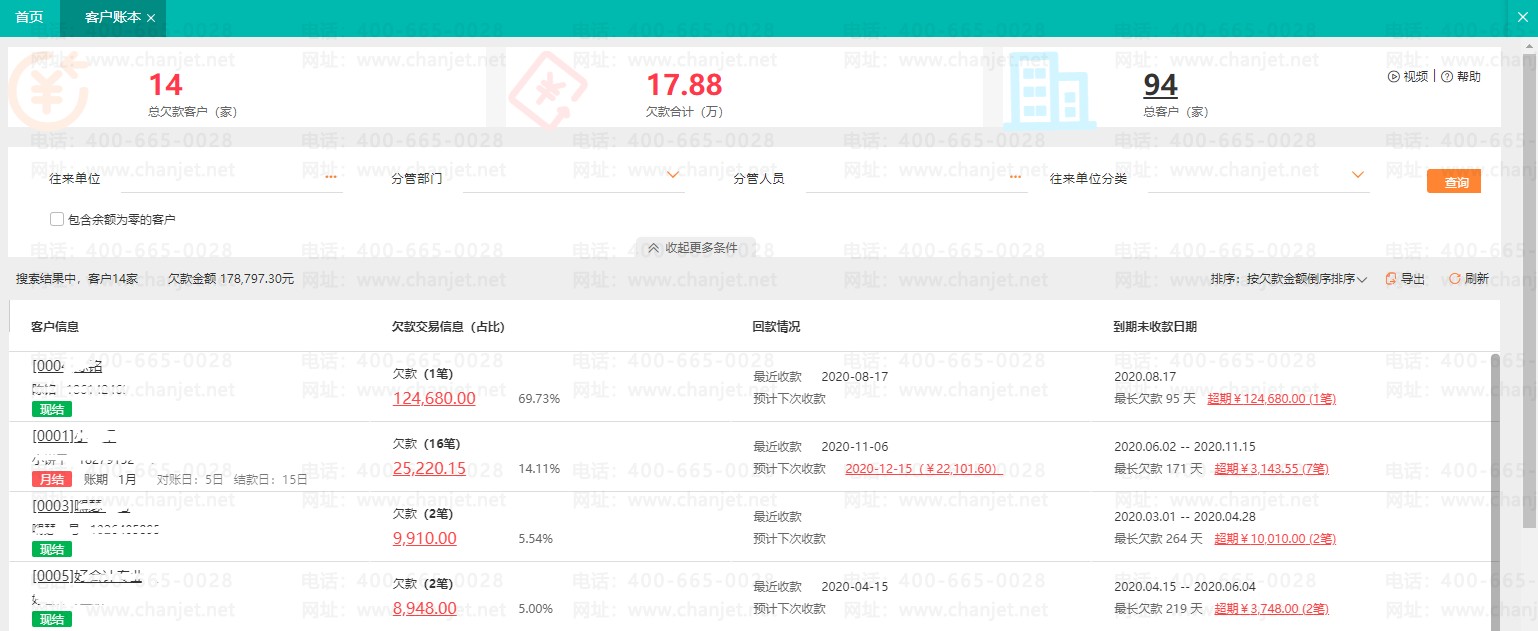
Task: Expand the 分管部门 dropdown
Action: coord(673,176)
